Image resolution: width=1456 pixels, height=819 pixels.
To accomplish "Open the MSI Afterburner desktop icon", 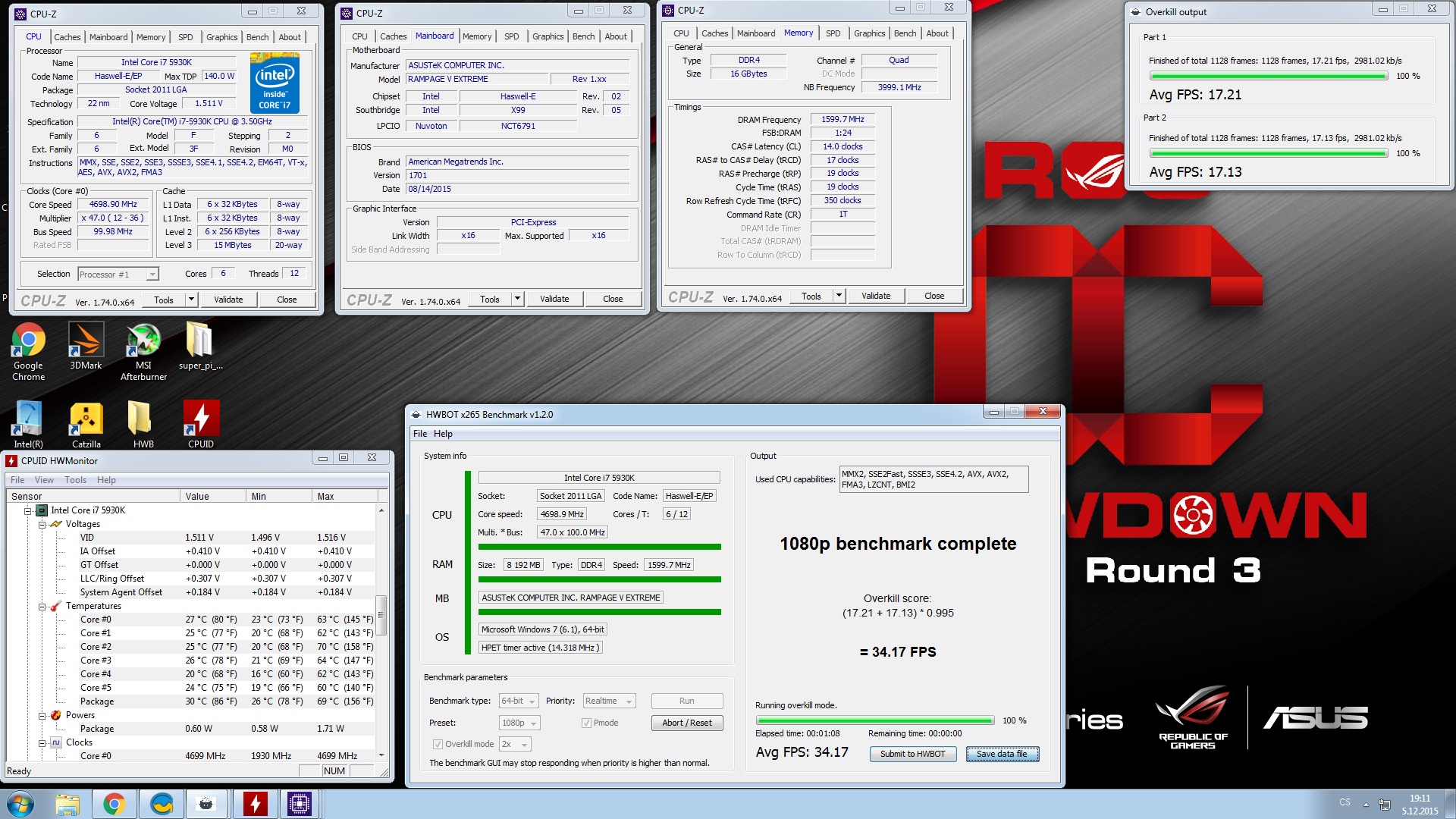I will (143, 350).
